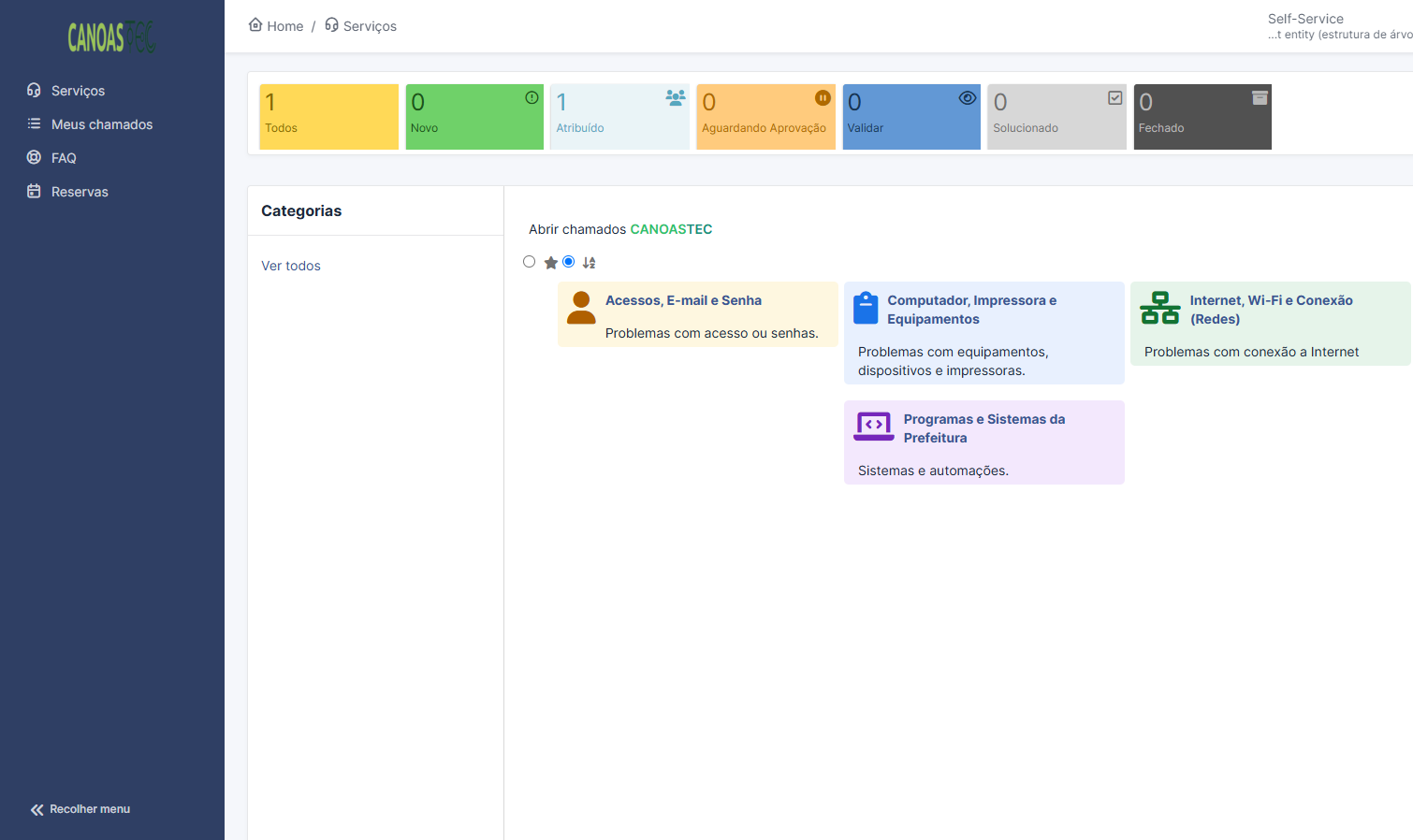This screenshot has height=840, width=1413.
Task: Click the orange Aguardando Aprovação tile
Action: (765, 117)
